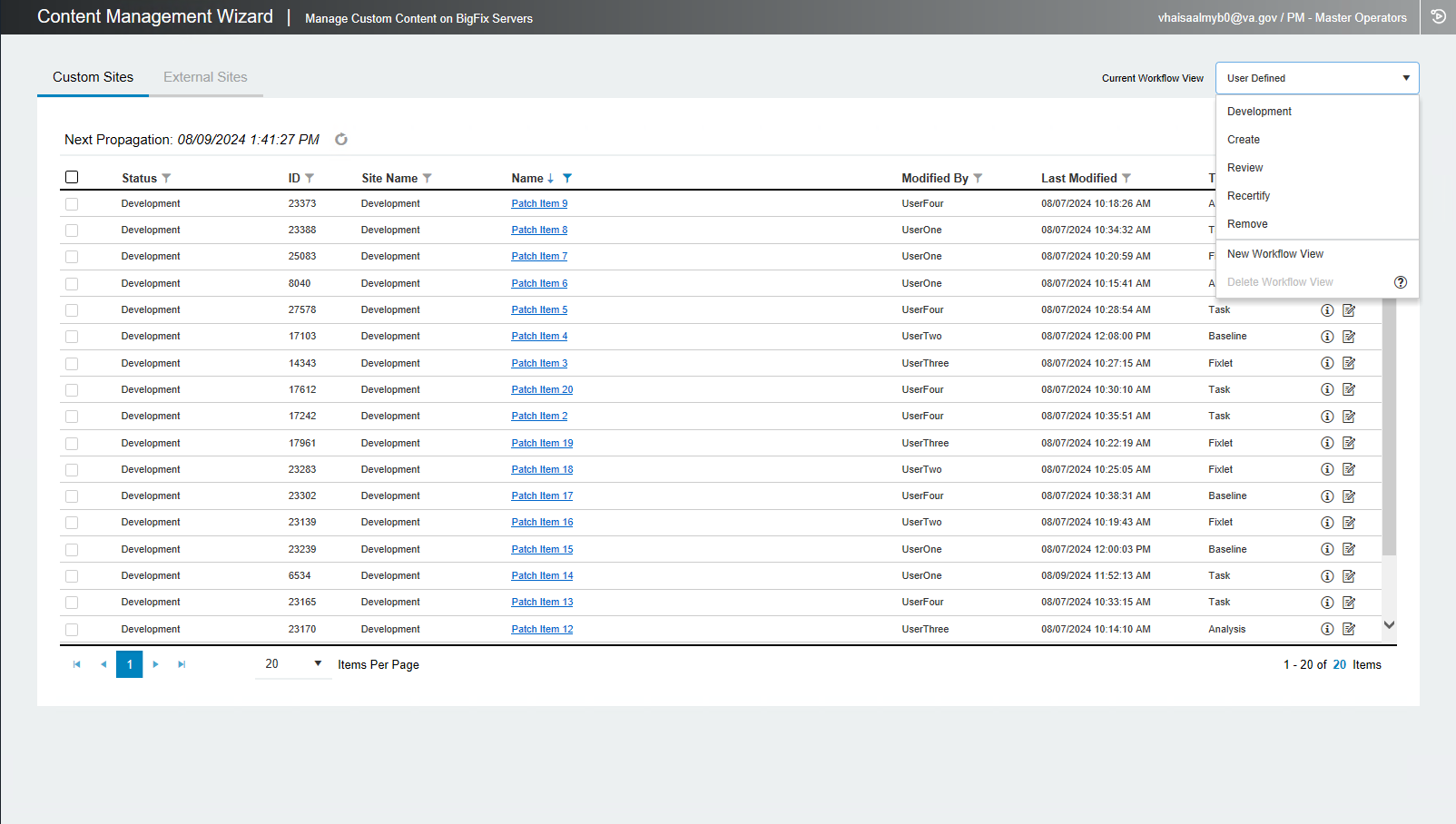The width and height of the screenshot is (1456, 824).
Task: Show info for Patch Item 5
Action: click(x=1327, y=310)
